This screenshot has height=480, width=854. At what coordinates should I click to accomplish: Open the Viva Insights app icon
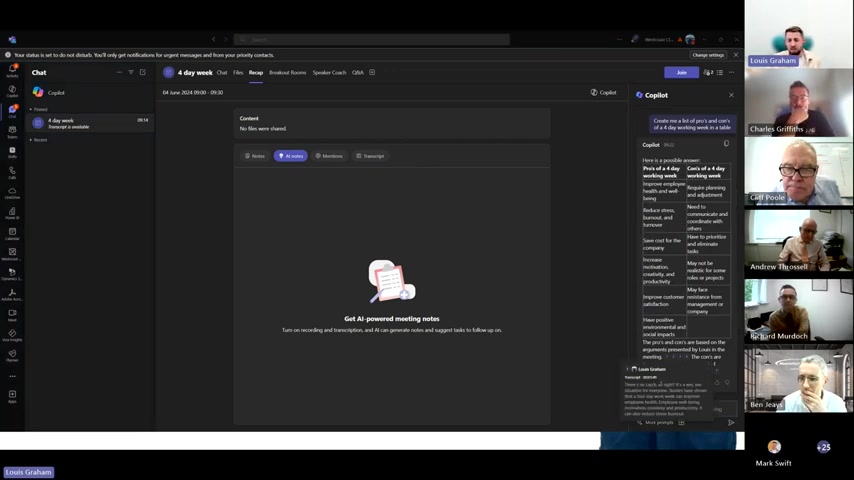pos(12,335)
